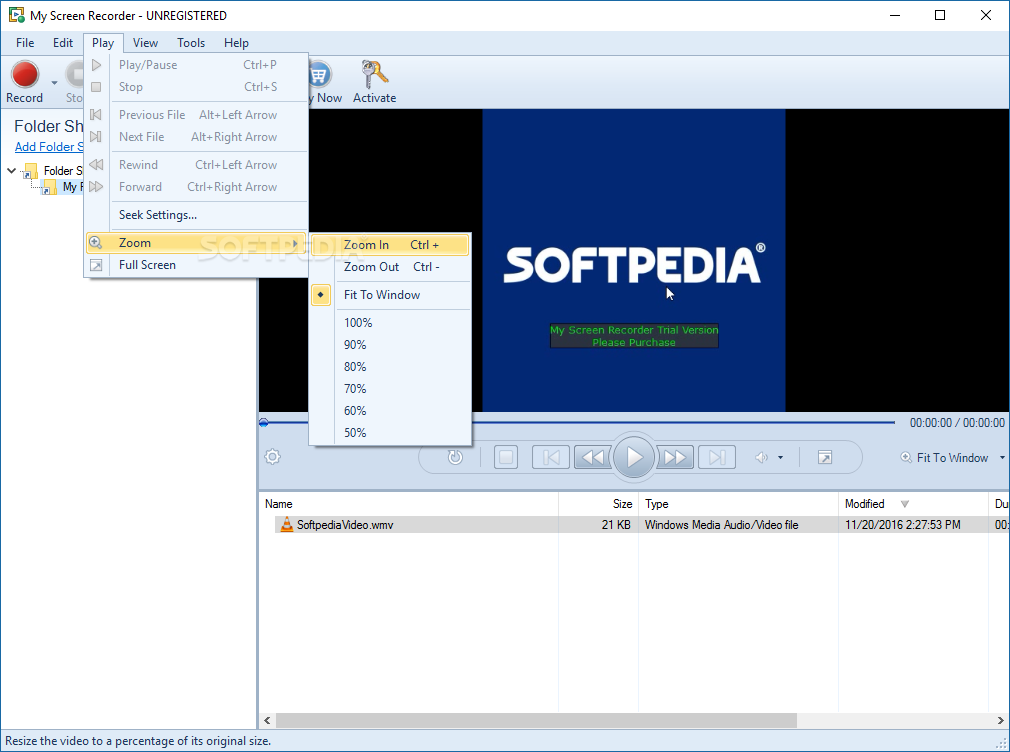Image resolution: width=1010 pixels, height=752 pixels.
Task: Open the Record dropdown arrow
Action: [54, 82]
